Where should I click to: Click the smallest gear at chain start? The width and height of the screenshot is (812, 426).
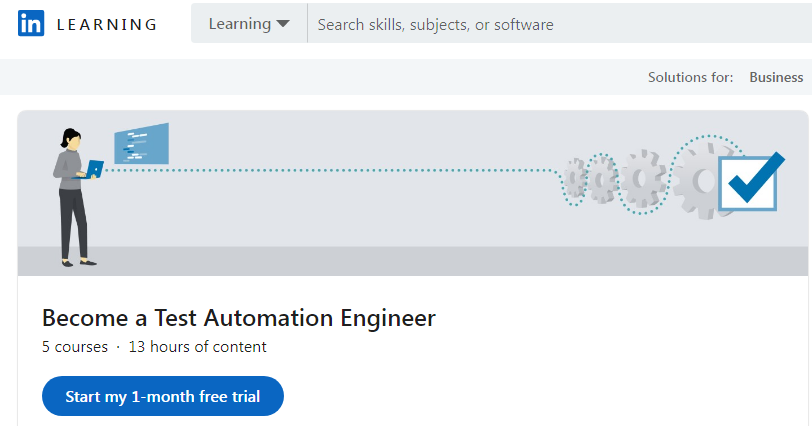point(576,178)
